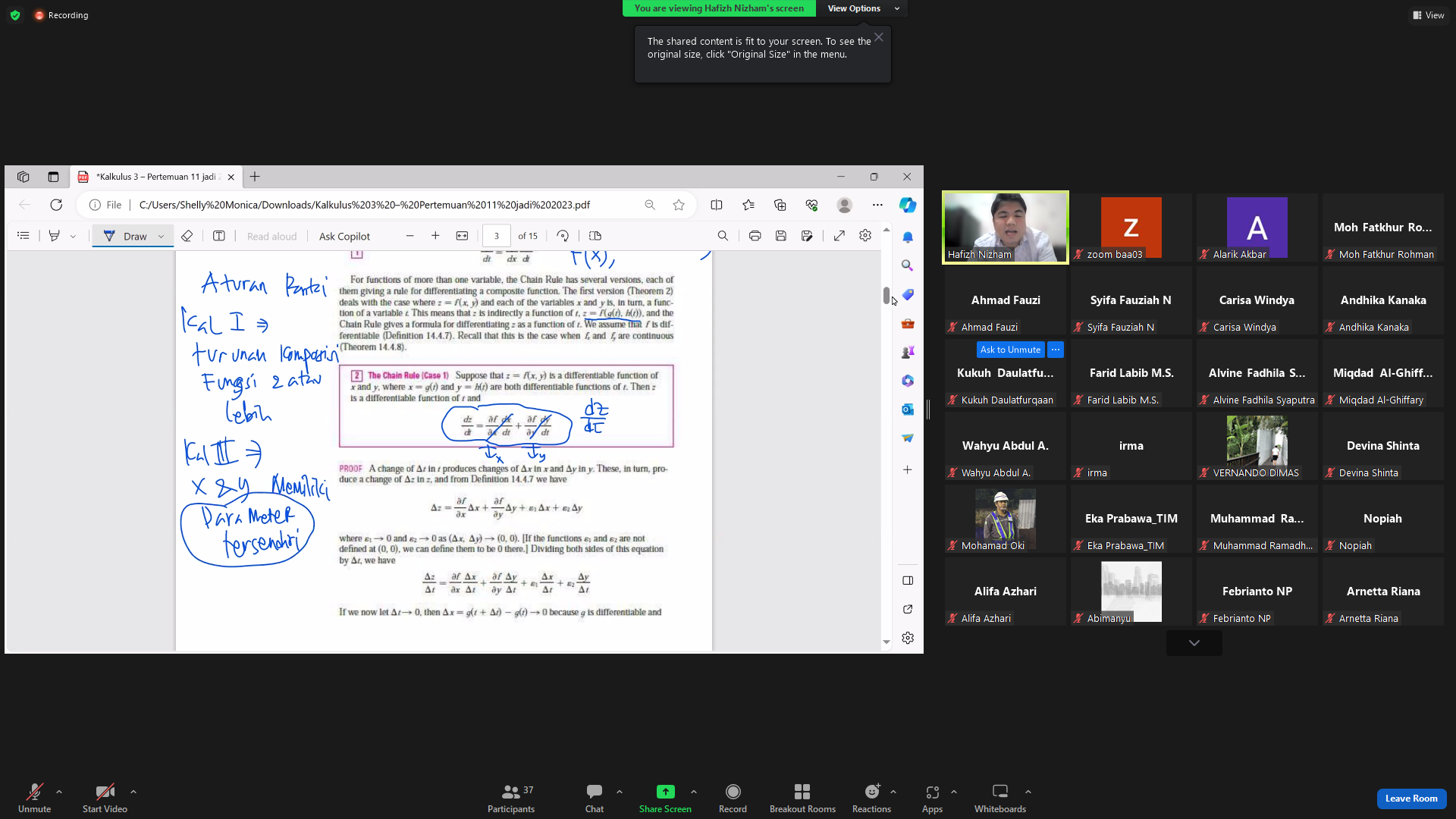Toggle PDF fit to width
The width and height of the screenshot is (1456, 819).
(x=462, y=236)
